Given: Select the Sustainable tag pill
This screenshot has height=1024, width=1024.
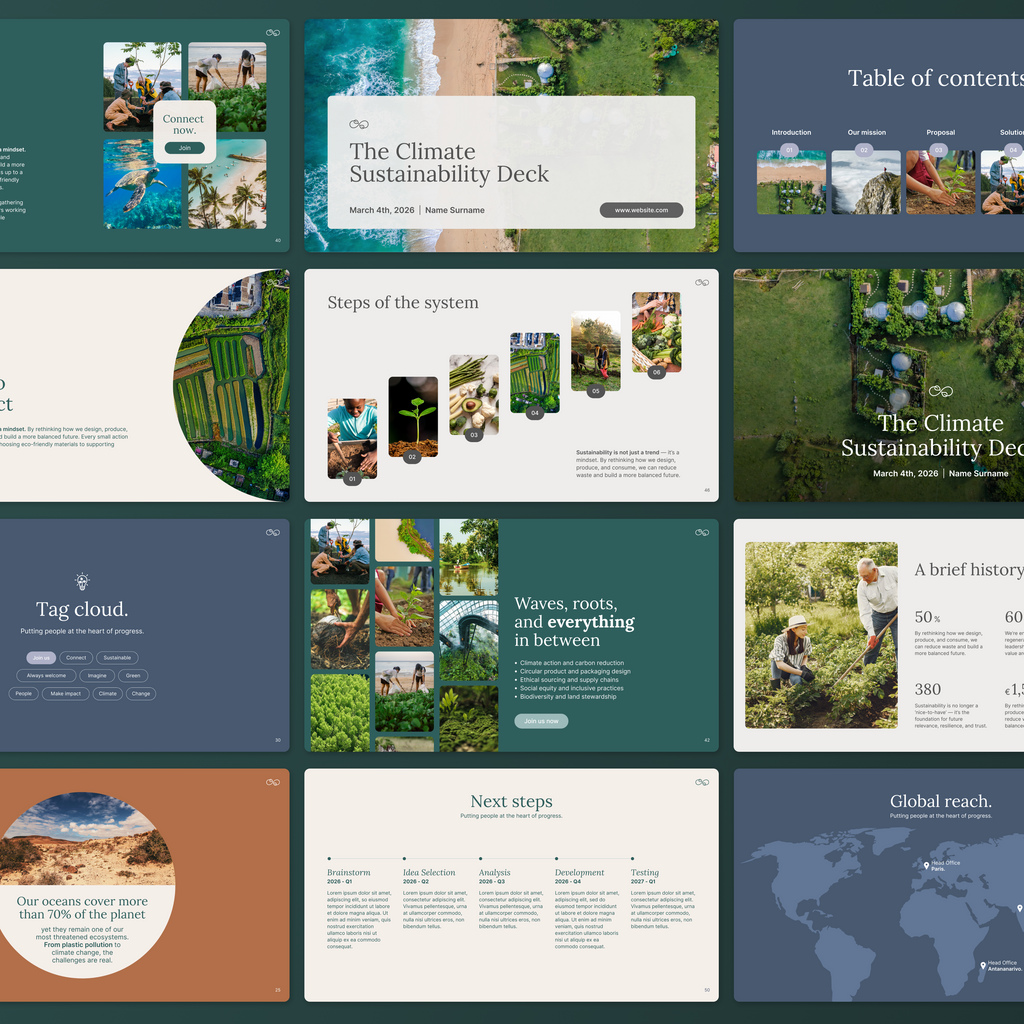Looking at the screenshot, I should coord(117,658).
